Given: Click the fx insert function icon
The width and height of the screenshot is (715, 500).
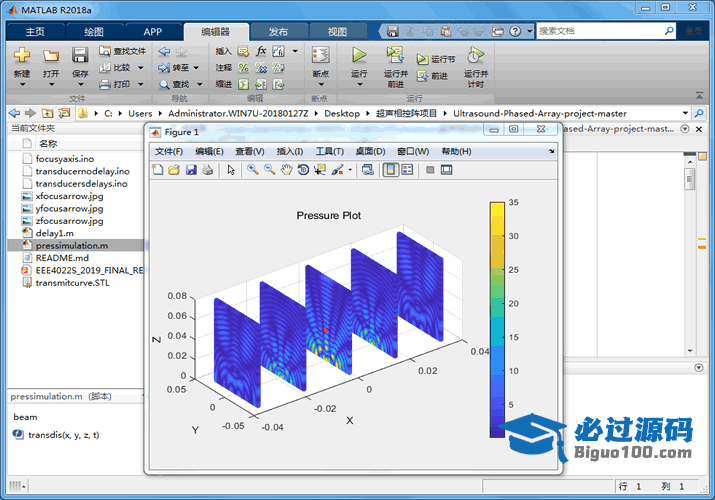Looking at the screenshot, I should coord(261,51).
